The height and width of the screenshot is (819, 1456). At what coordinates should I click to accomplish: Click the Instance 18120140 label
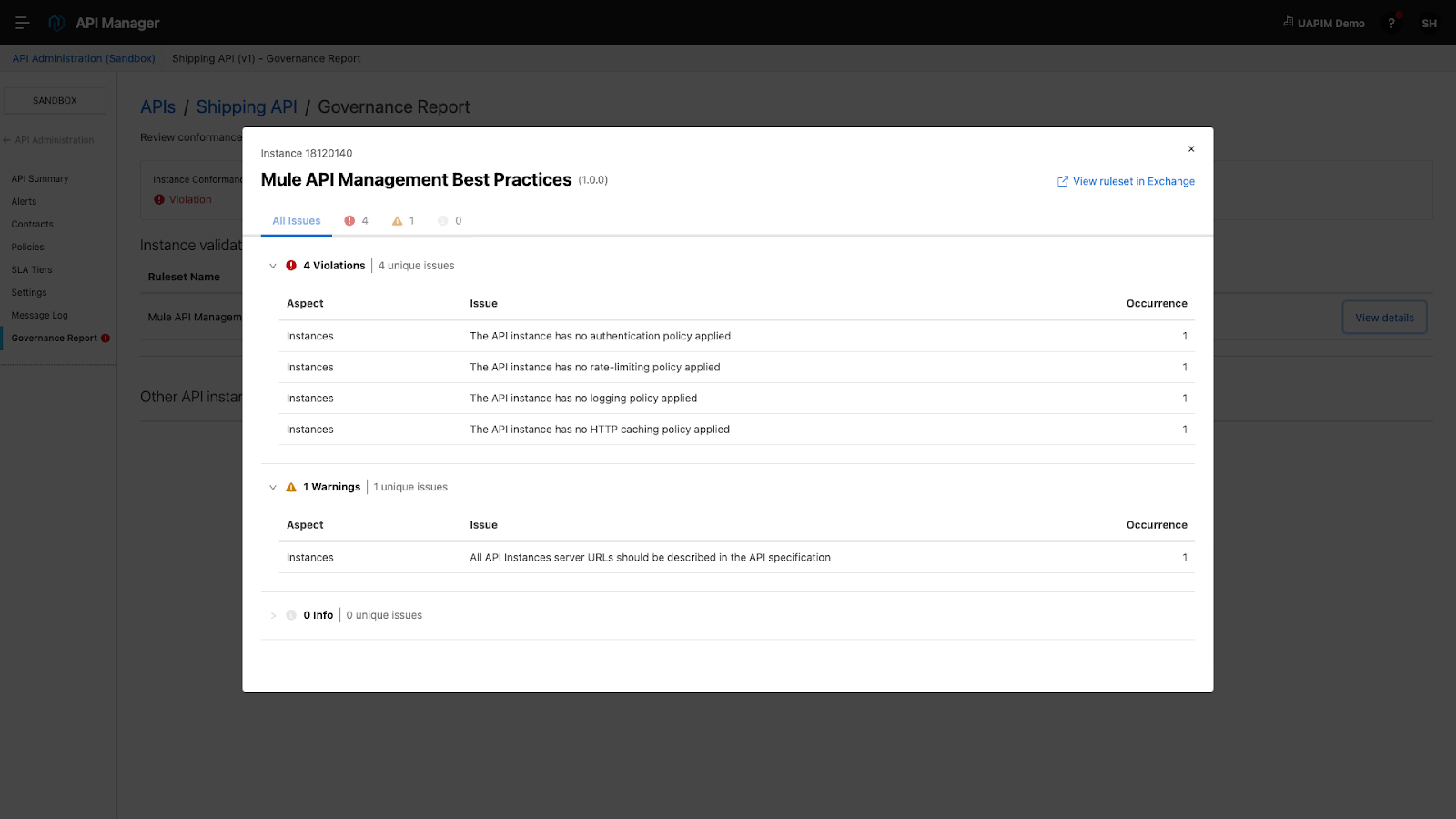(x=307, y=154)
